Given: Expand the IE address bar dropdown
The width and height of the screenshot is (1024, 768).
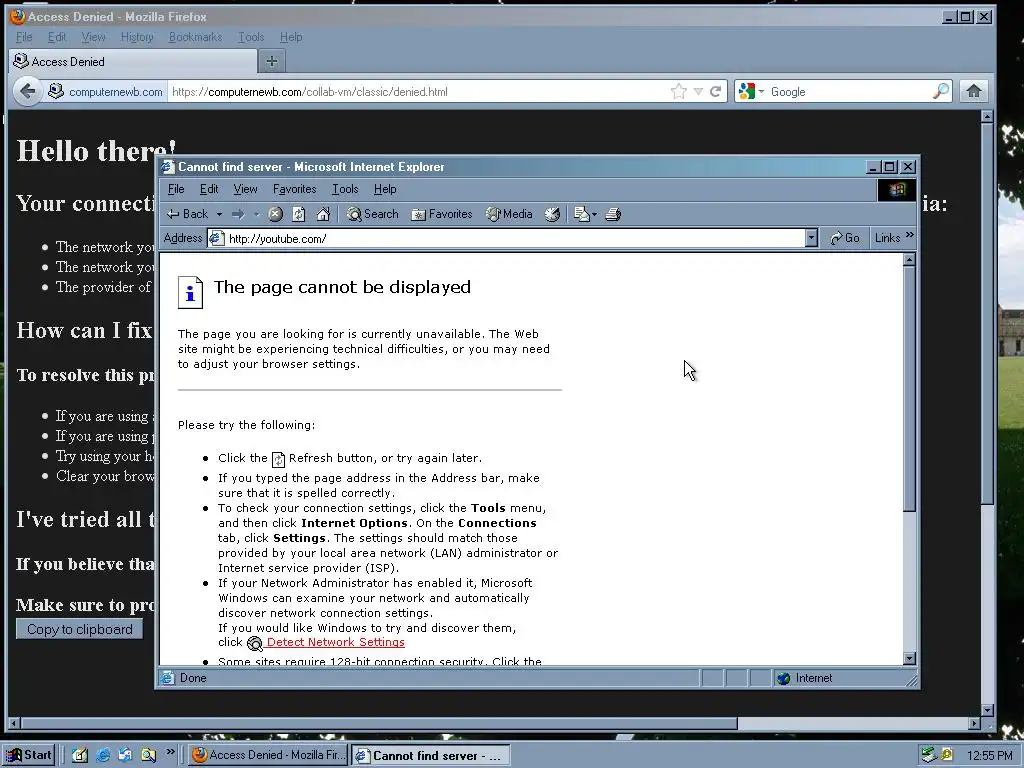Looking at the screenshot, I should 812,238.
